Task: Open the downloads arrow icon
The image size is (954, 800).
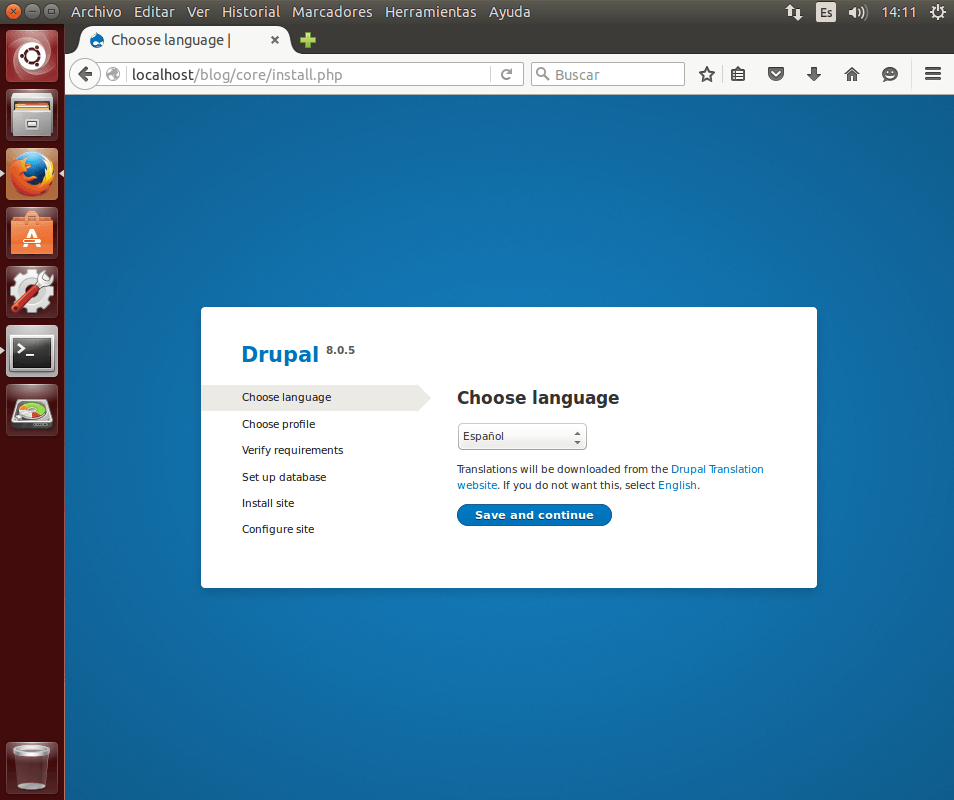Action: click(813, 74)
